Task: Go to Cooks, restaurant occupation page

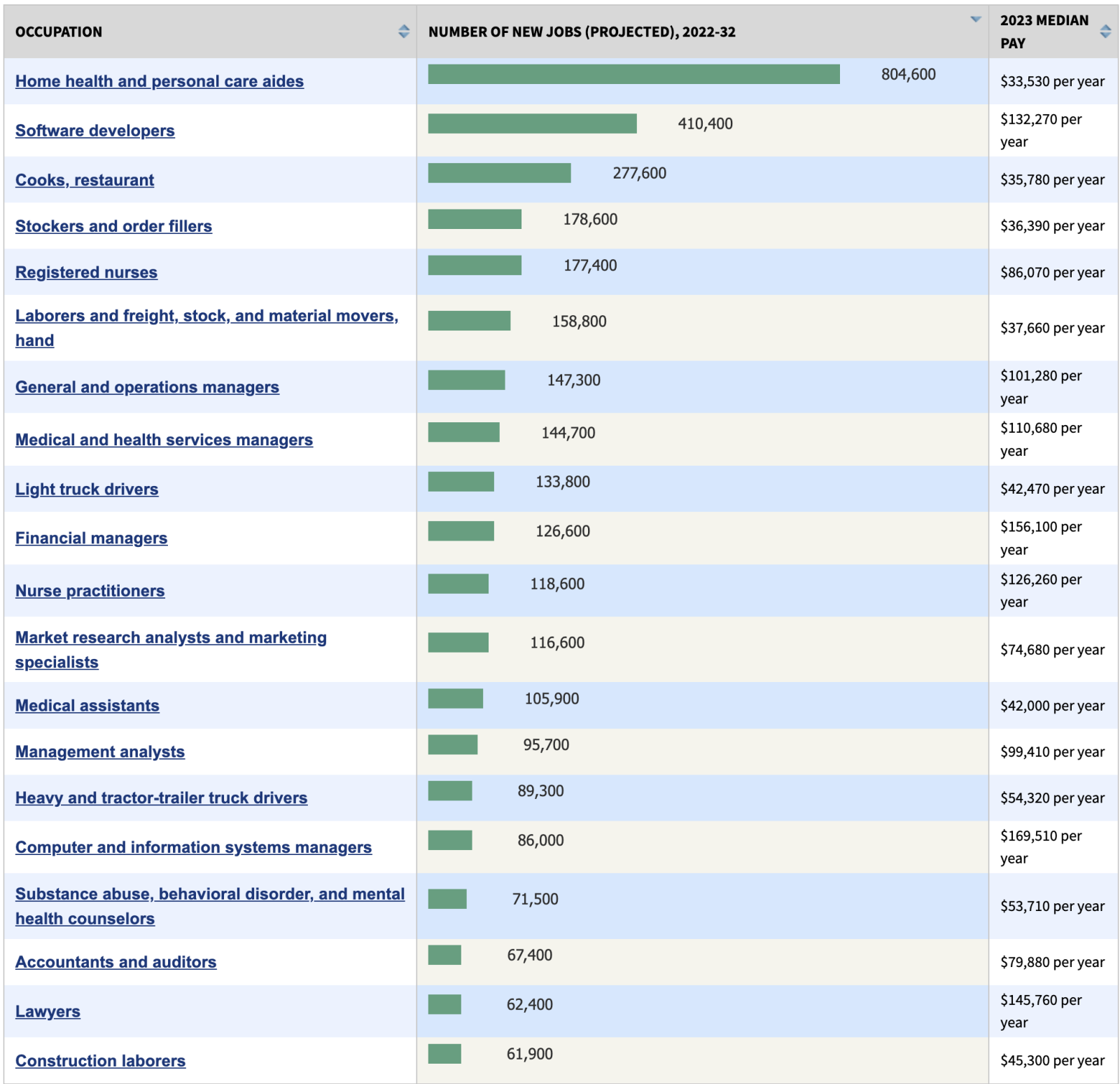Action: coord(85,180)
